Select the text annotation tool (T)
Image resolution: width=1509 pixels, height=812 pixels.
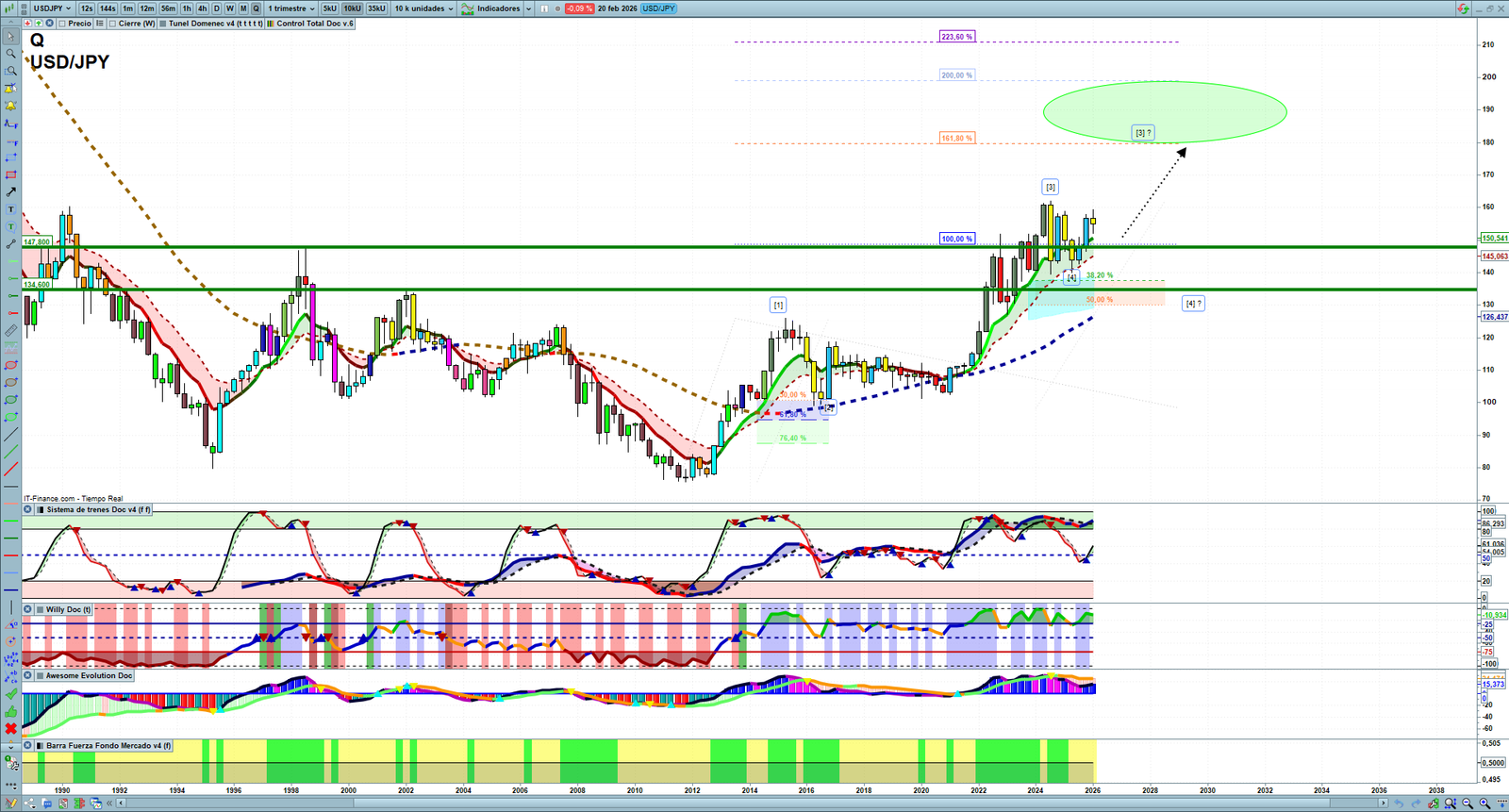tap(10, 209)
